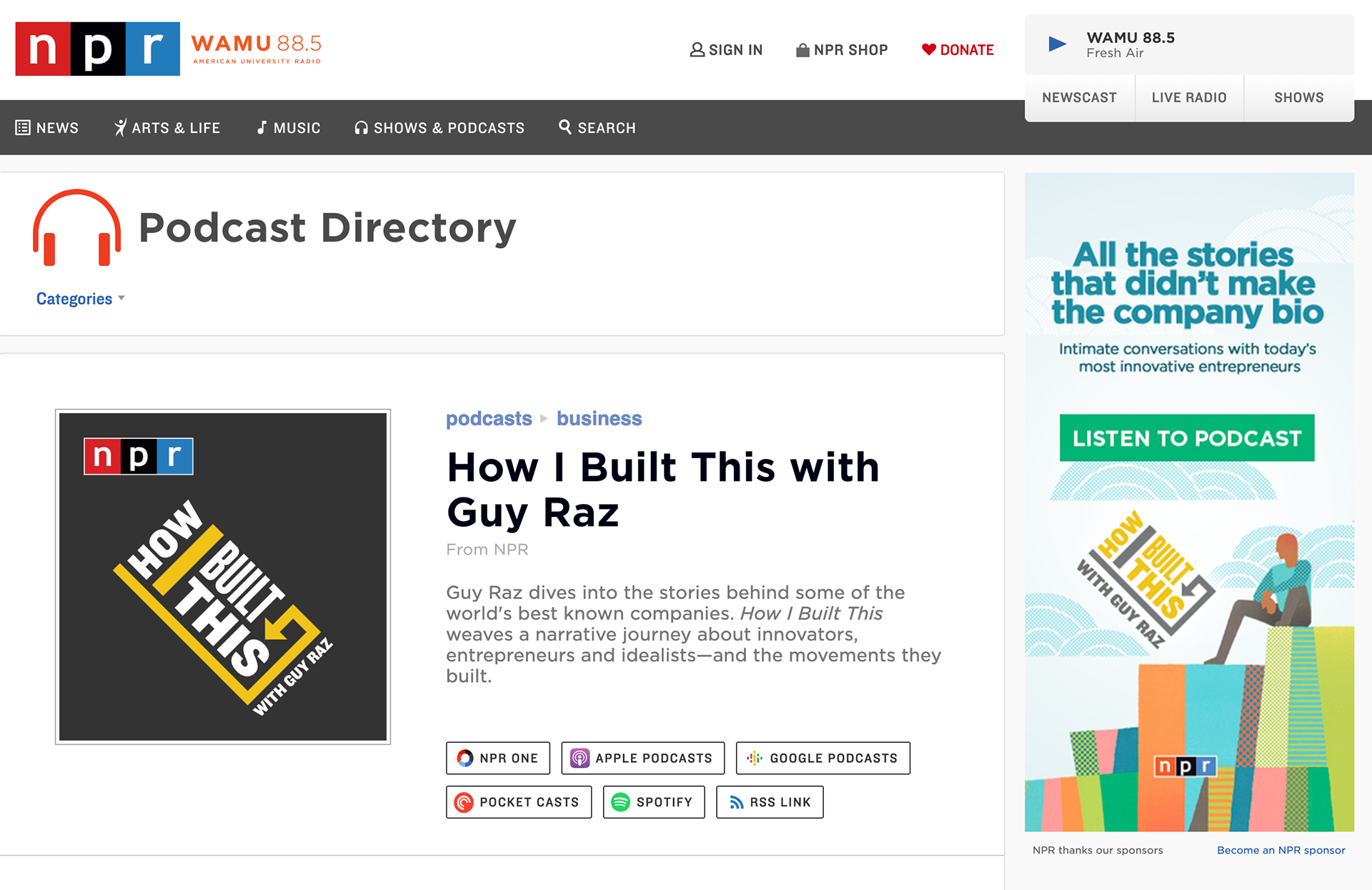Click the RSS feed icon

(x=737, y=803)
